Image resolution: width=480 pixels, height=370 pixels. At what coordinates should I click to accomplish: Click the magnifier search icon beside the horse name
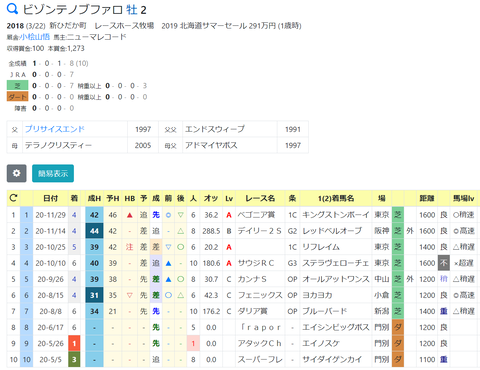point(12,9)
